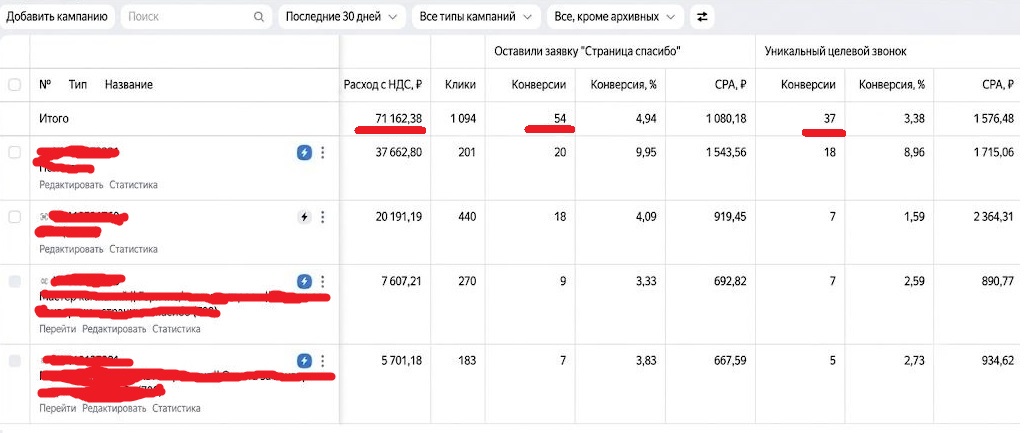Sort by "Расход с НДС, ₽" column
Image resolution: width=1024 pixels, height=433 pixels.
pos(383,84)
